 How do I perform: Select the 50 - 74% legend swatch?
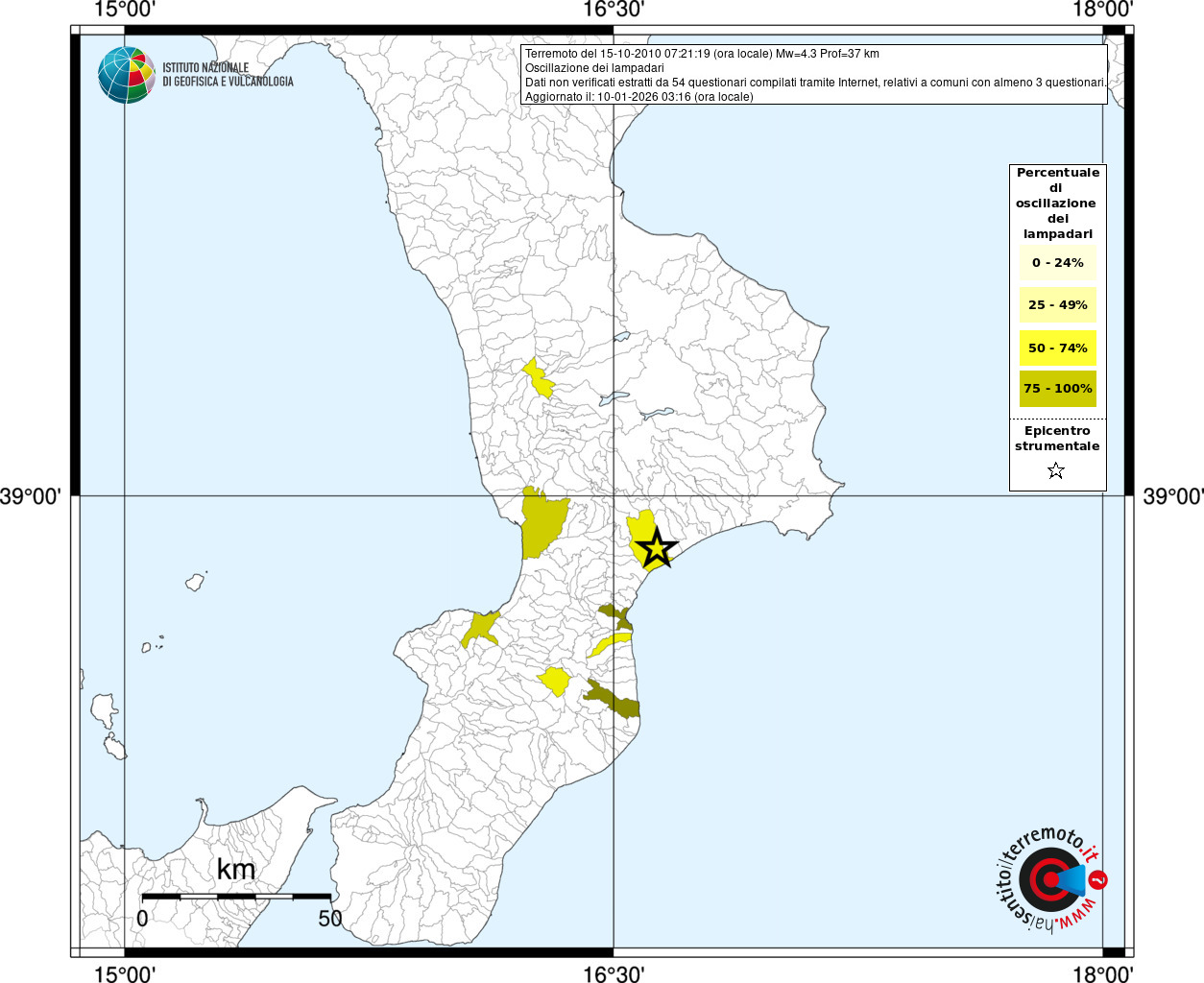[x=1057, y=348]
